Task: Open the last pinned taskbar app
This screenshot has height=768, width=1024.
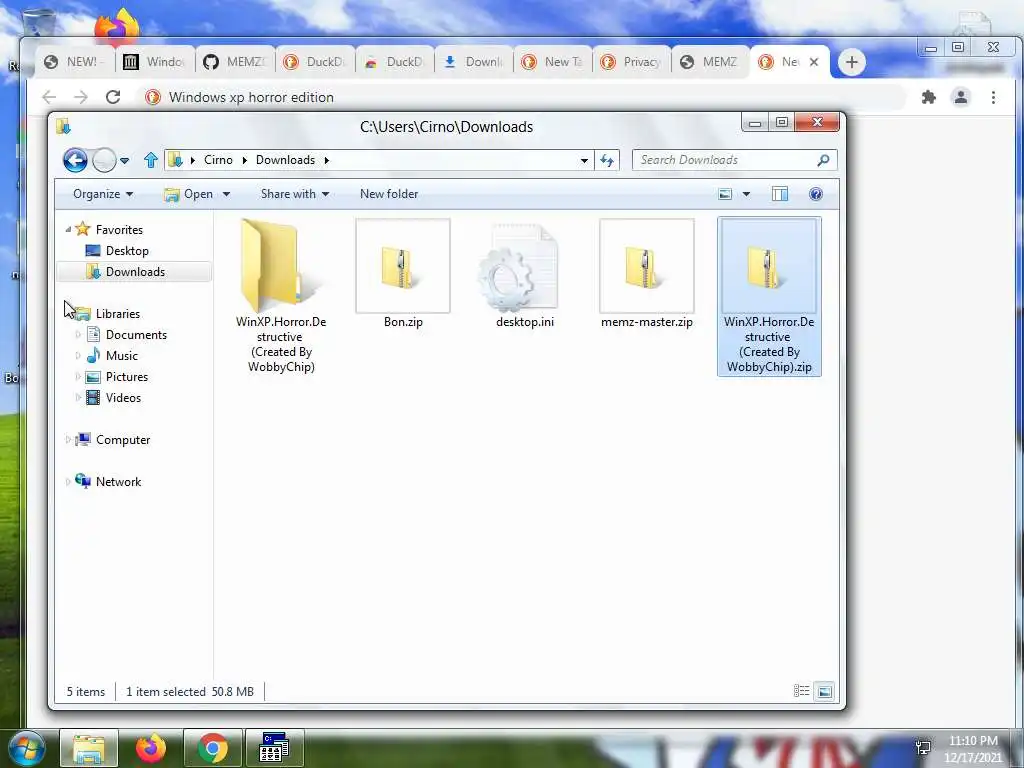Action: pos(274,748)
